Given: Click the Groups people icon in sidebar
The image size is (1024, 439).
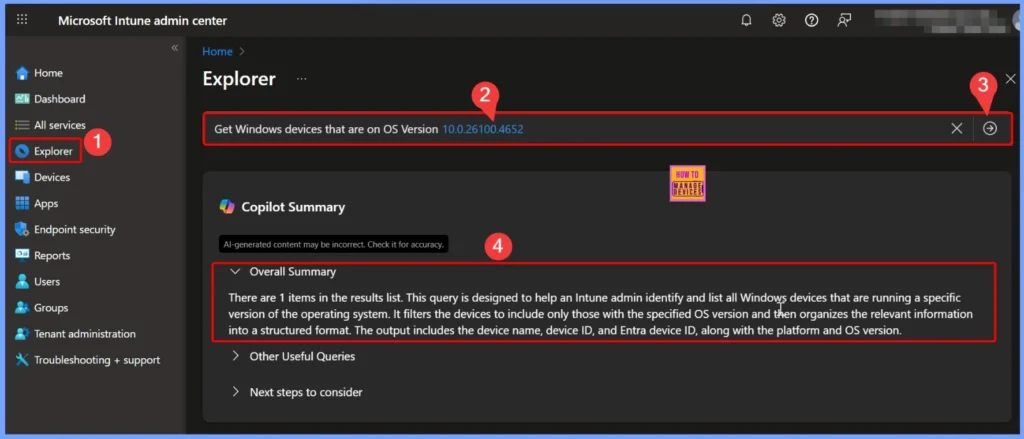Looking at the screenshot, I should pyautogui.click(x=22, y=307).
